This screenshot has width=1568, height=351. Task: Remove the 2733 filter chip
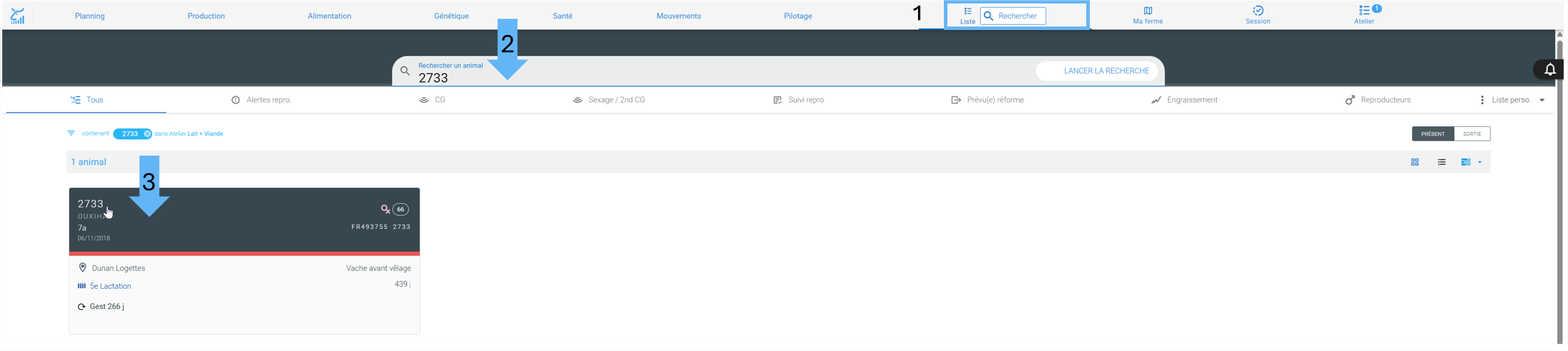click(147, 134)
